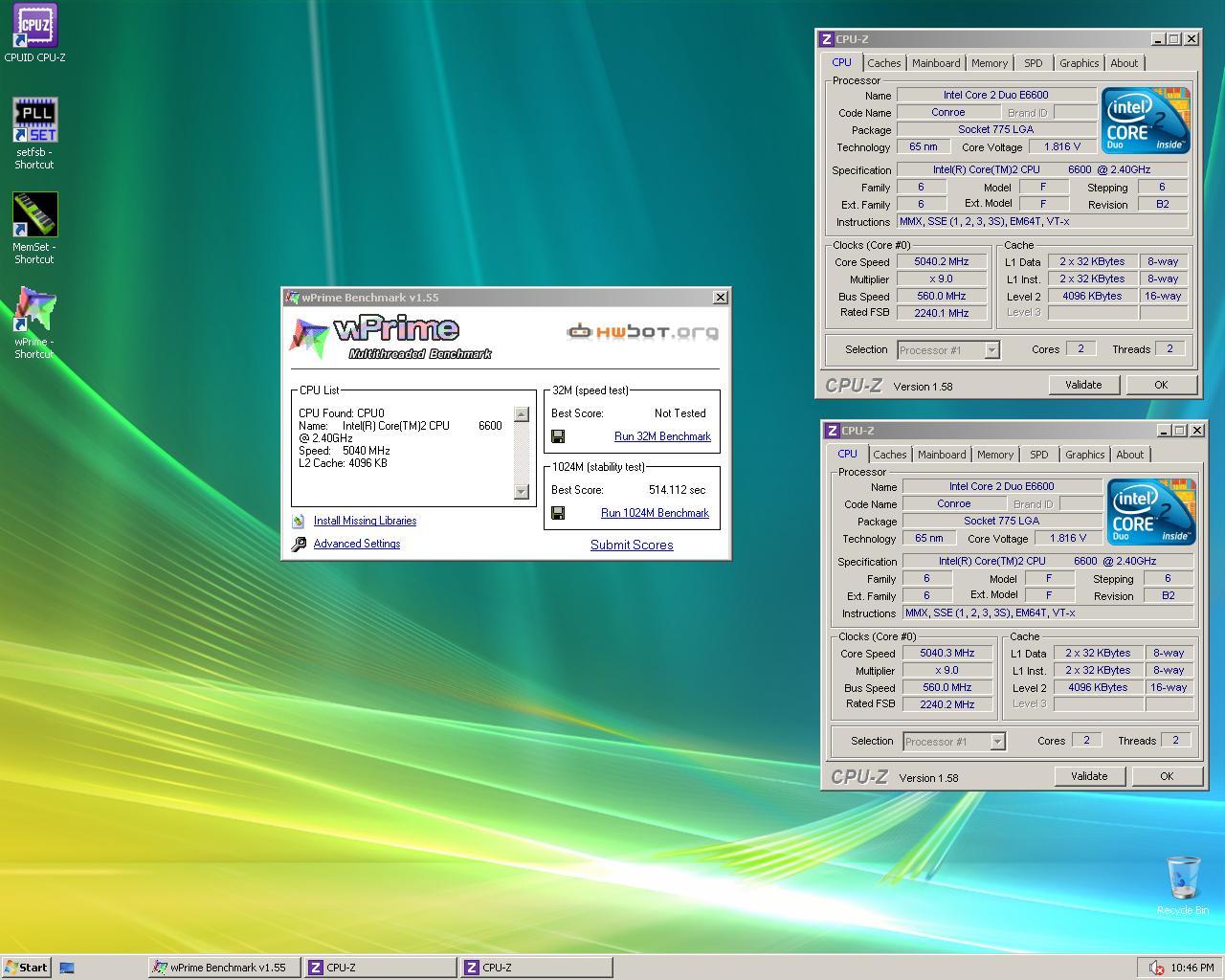Switch to About tab in upper CPU-Z
The height and width of the screenshot is (980, 1225).
pos(1125,63)
